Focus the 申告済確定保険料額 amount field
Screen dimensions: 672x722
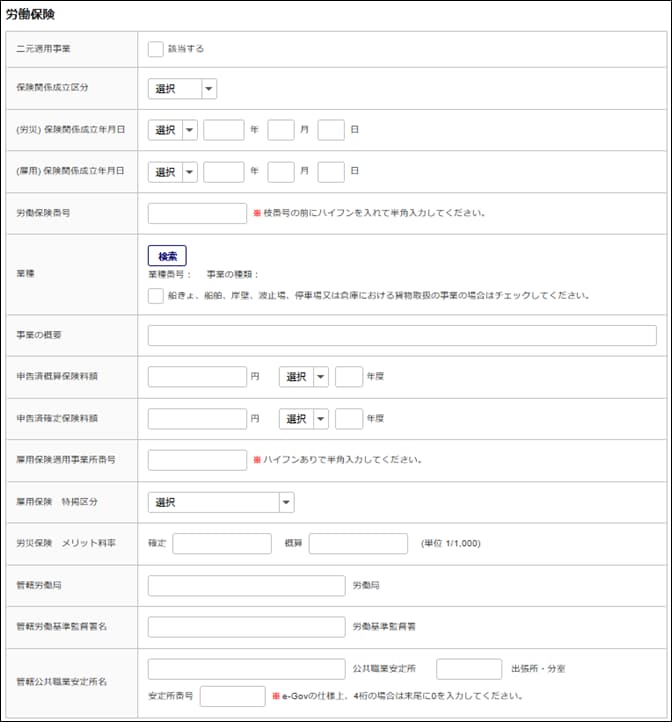coord(197,418)
